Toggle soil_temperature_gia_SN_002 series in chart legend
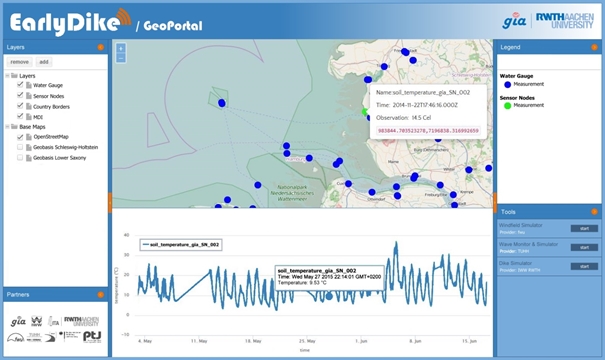 click(181, 245)
